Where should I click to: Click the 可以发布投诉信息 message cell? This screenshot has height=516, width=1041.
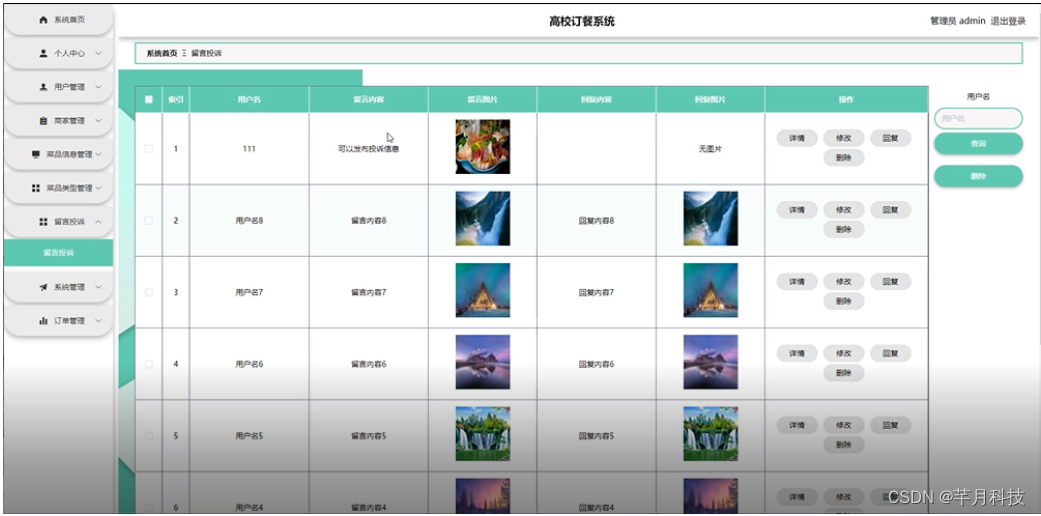368,149
